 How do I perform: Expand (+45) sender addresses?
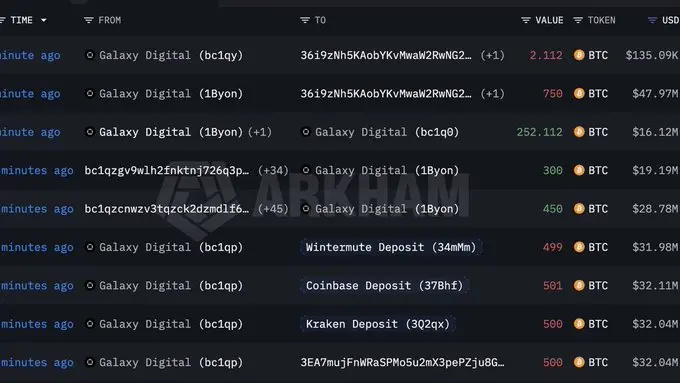pos(273,209)
